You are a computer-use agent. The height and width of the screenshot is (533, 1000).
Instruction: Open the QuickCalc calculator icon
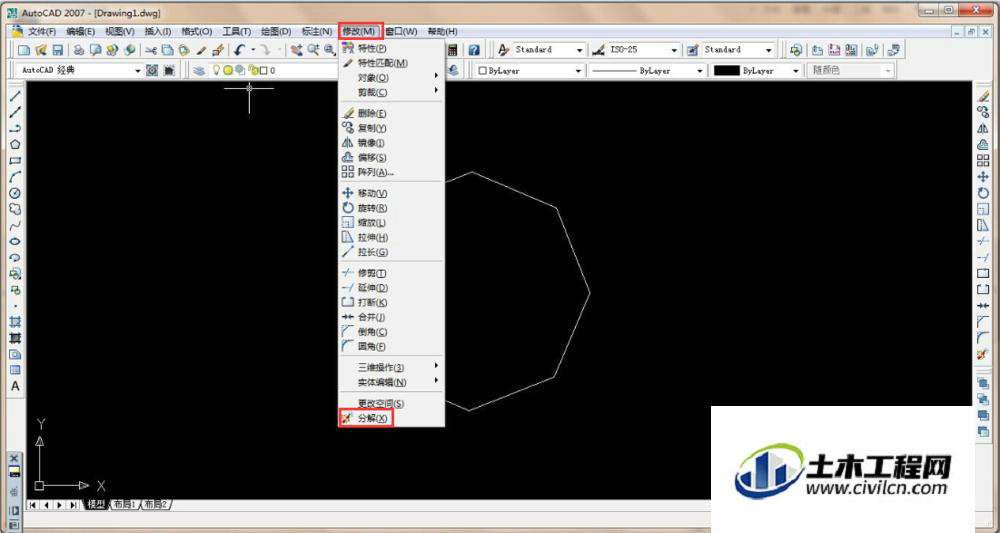pyautogui.click(x=452, y=50)
